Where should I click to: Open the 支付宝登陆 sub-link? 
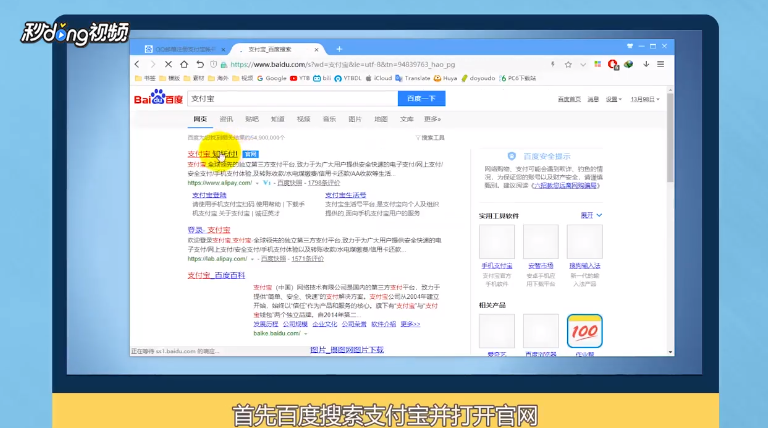(x=209, y=195)
